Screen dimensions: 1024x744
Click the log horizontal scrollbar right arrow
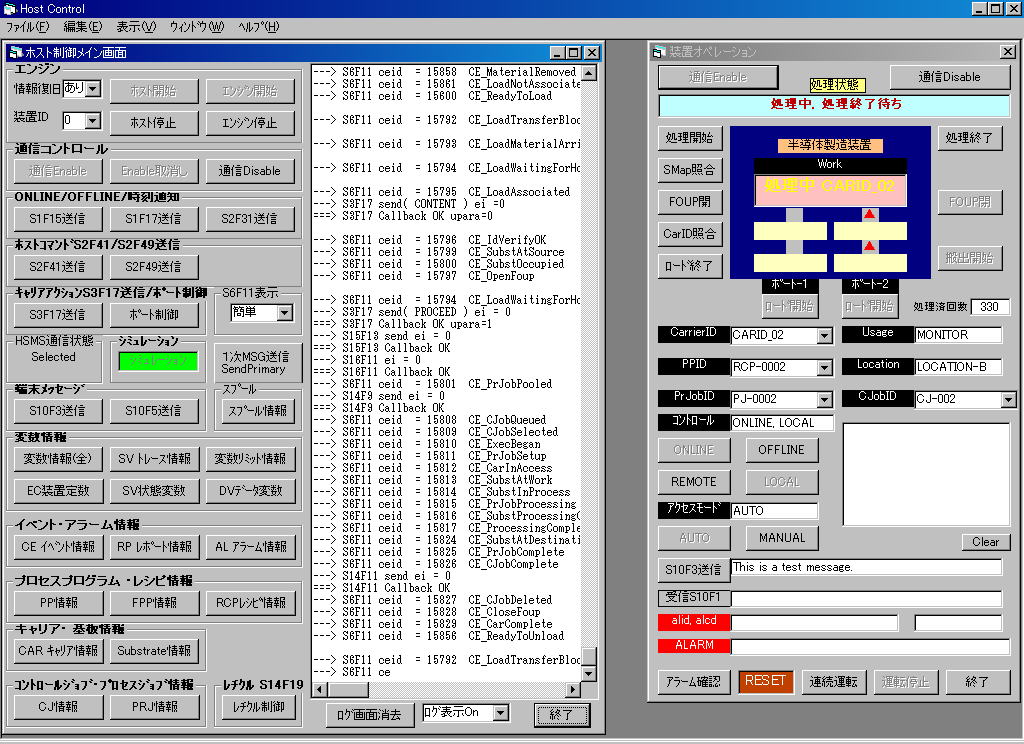[573, 689]
